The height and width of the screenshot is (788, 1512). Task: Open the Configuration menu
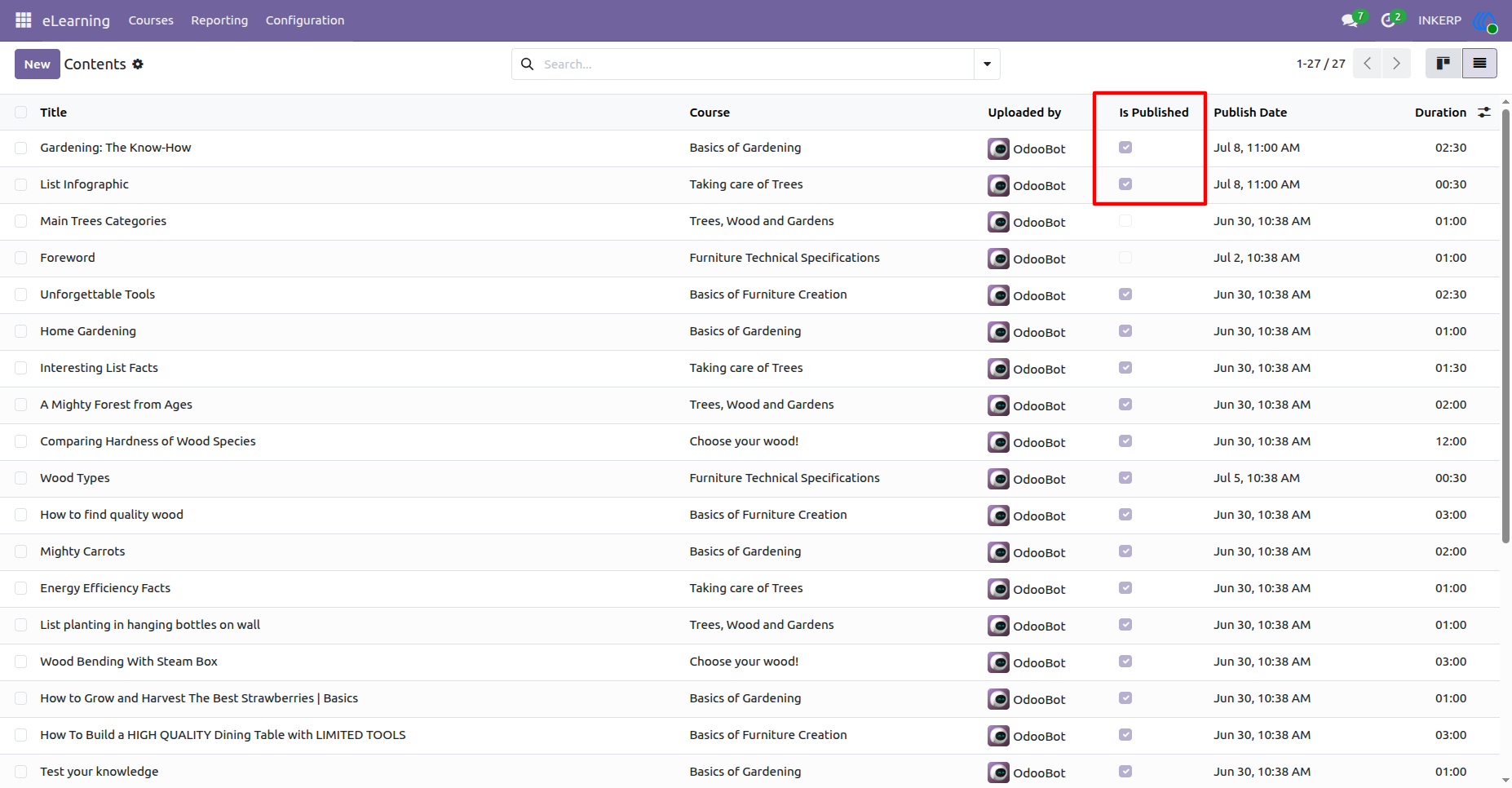pos(305,20)
